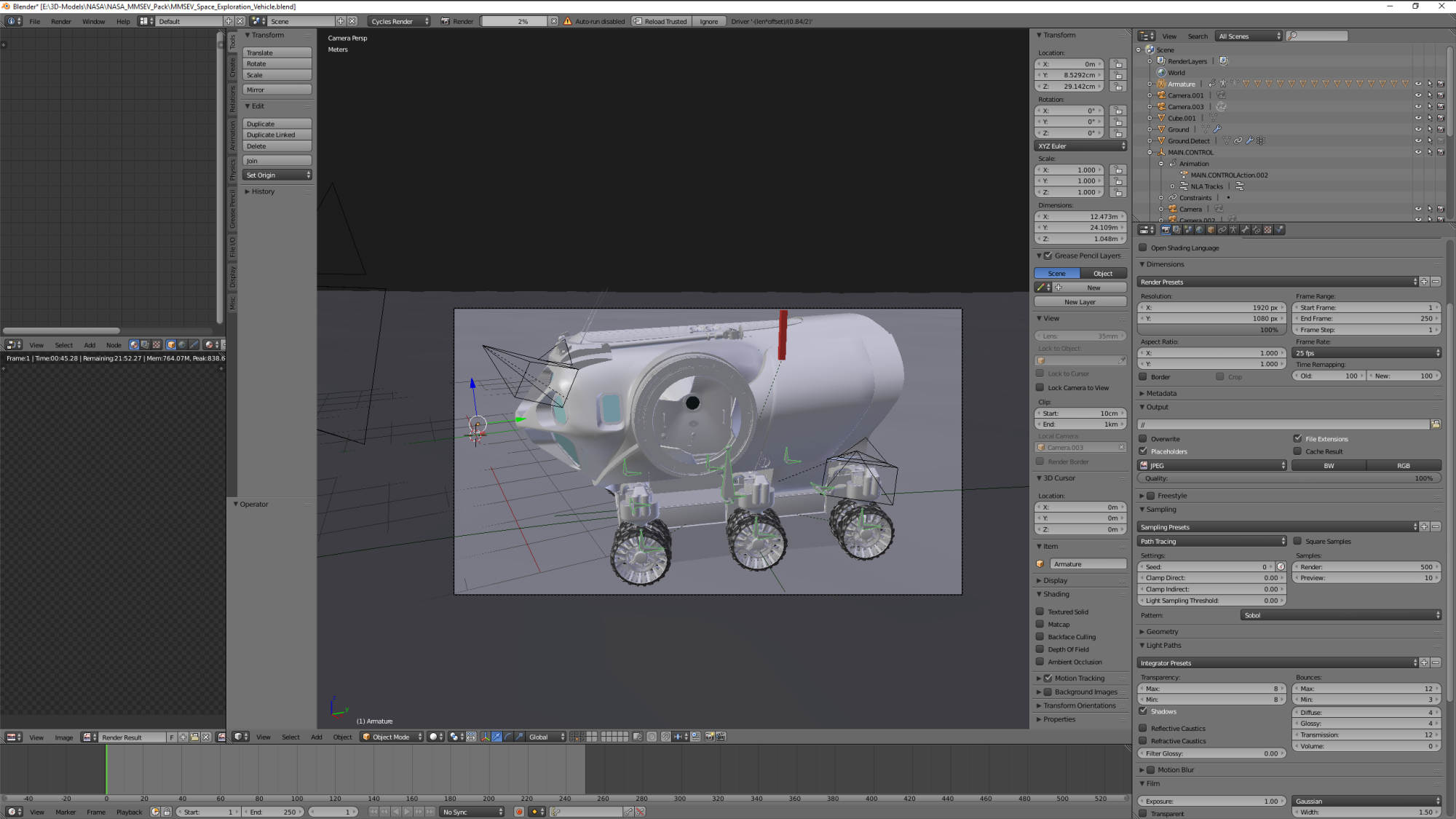This screenshot has height=819, width=1456.
Task: Click the output path folder browse icon
Action: 1436,424
